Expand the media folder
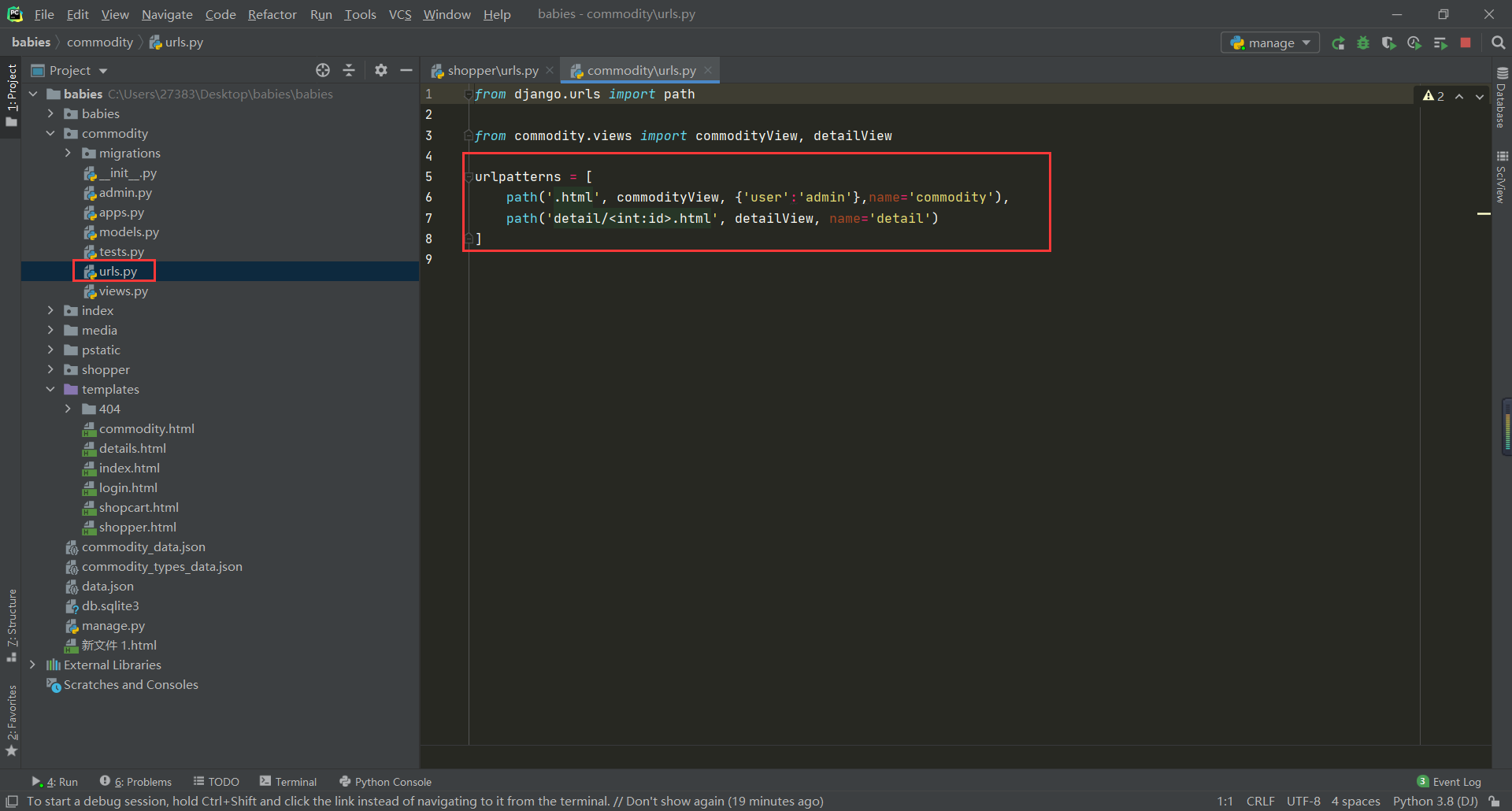The height and width of the screenshot is (811, 1512). click(x=50, y=330)
